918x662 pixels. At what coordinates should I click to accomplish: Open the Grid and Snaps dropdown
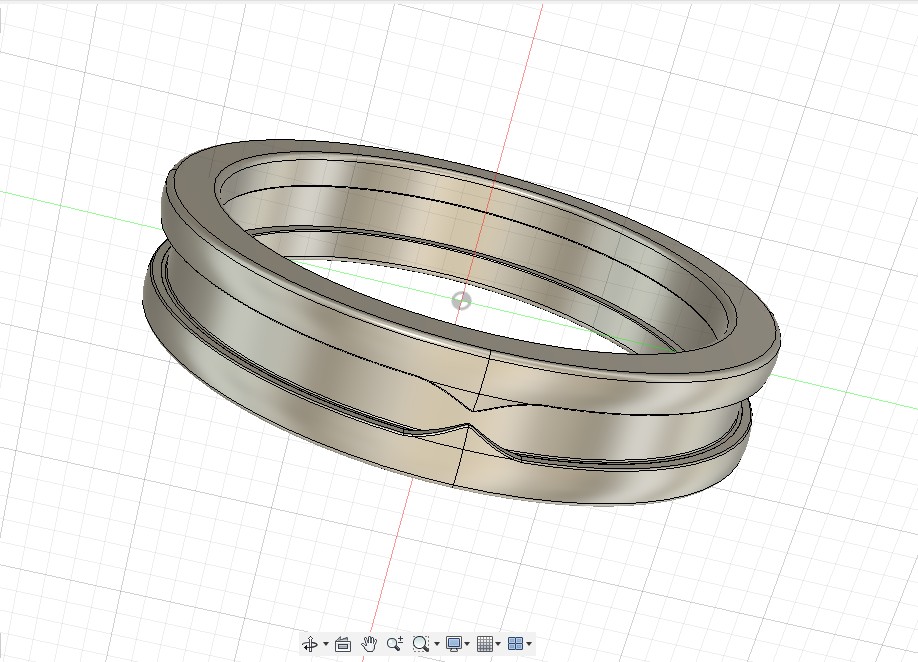(498, 643)
